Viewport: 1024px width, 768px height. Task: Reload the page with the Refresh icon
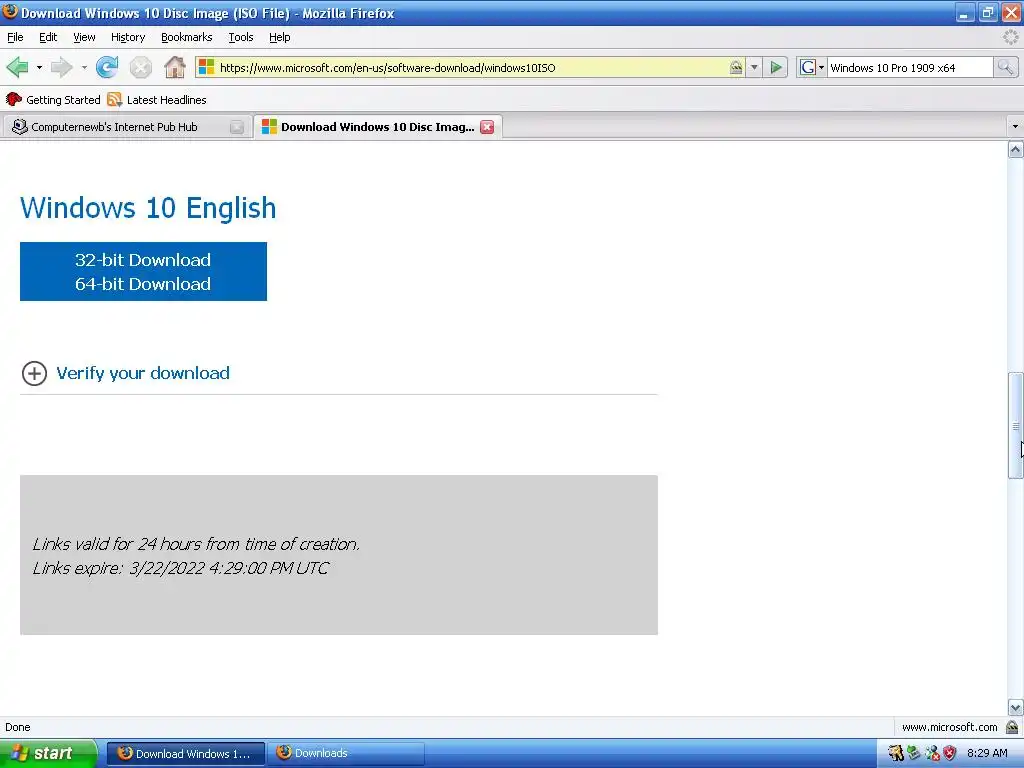tap(107, 67)
